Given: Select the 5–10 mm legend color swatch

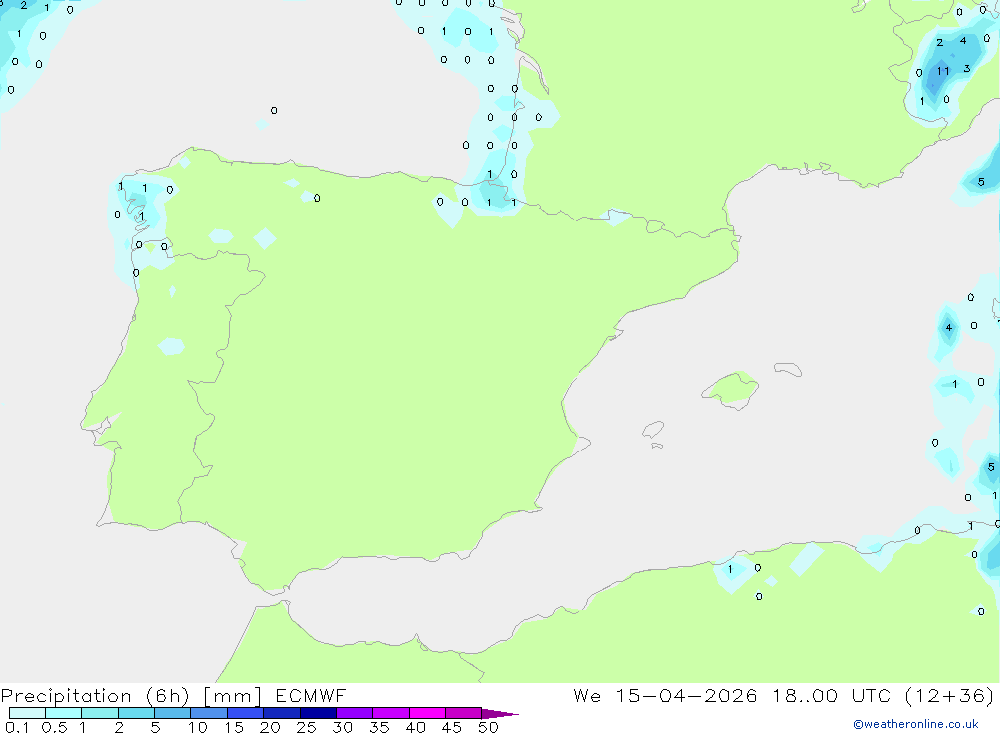Looking at the screenshot, I should [173, 713].
